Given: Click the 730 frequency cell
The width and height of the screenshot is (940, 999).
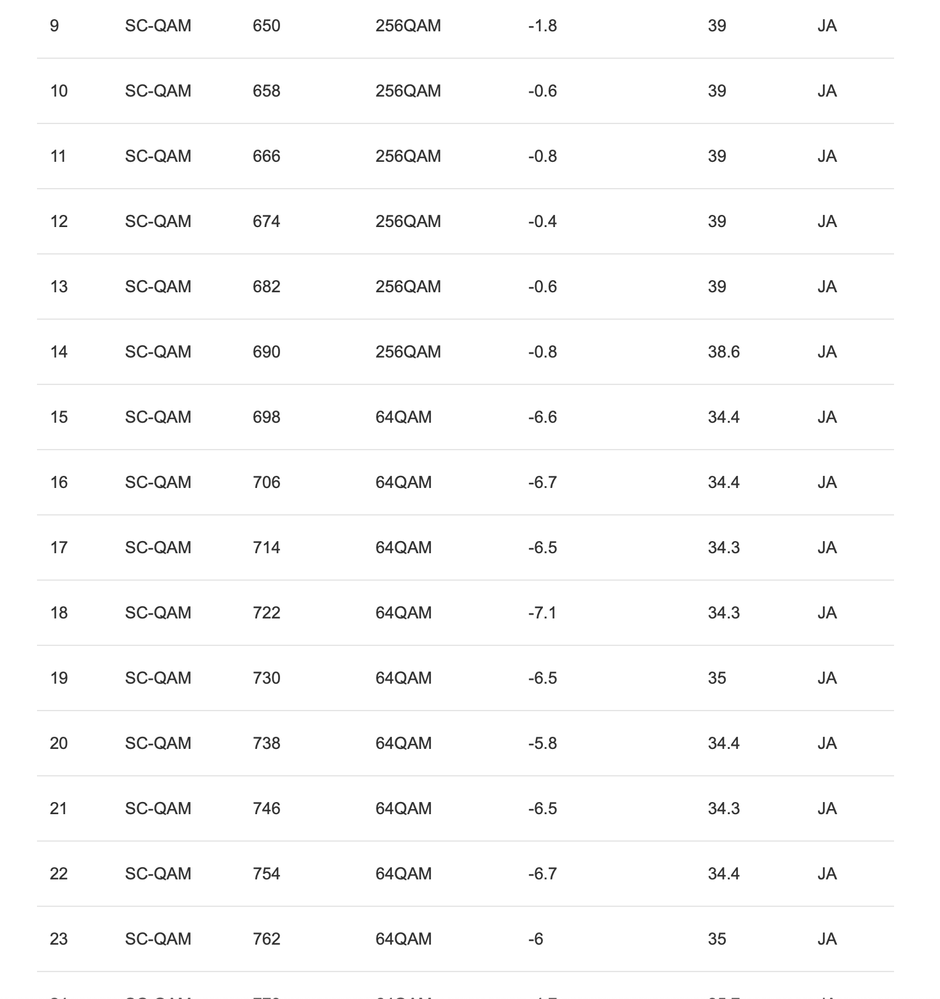Looking at the screenshot, I should (266, 678).
